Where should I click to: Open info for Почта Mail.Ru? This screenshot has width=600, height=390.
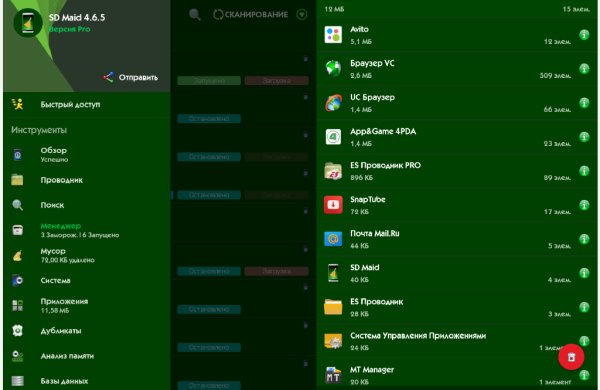coord(584,239)
